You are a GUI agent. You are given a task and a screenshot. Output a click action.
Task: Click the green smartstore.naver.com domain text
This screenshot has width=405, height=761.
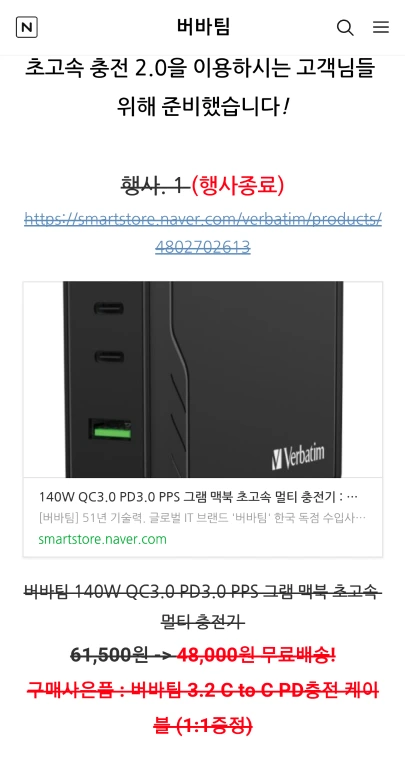click(x=102, y=539)
